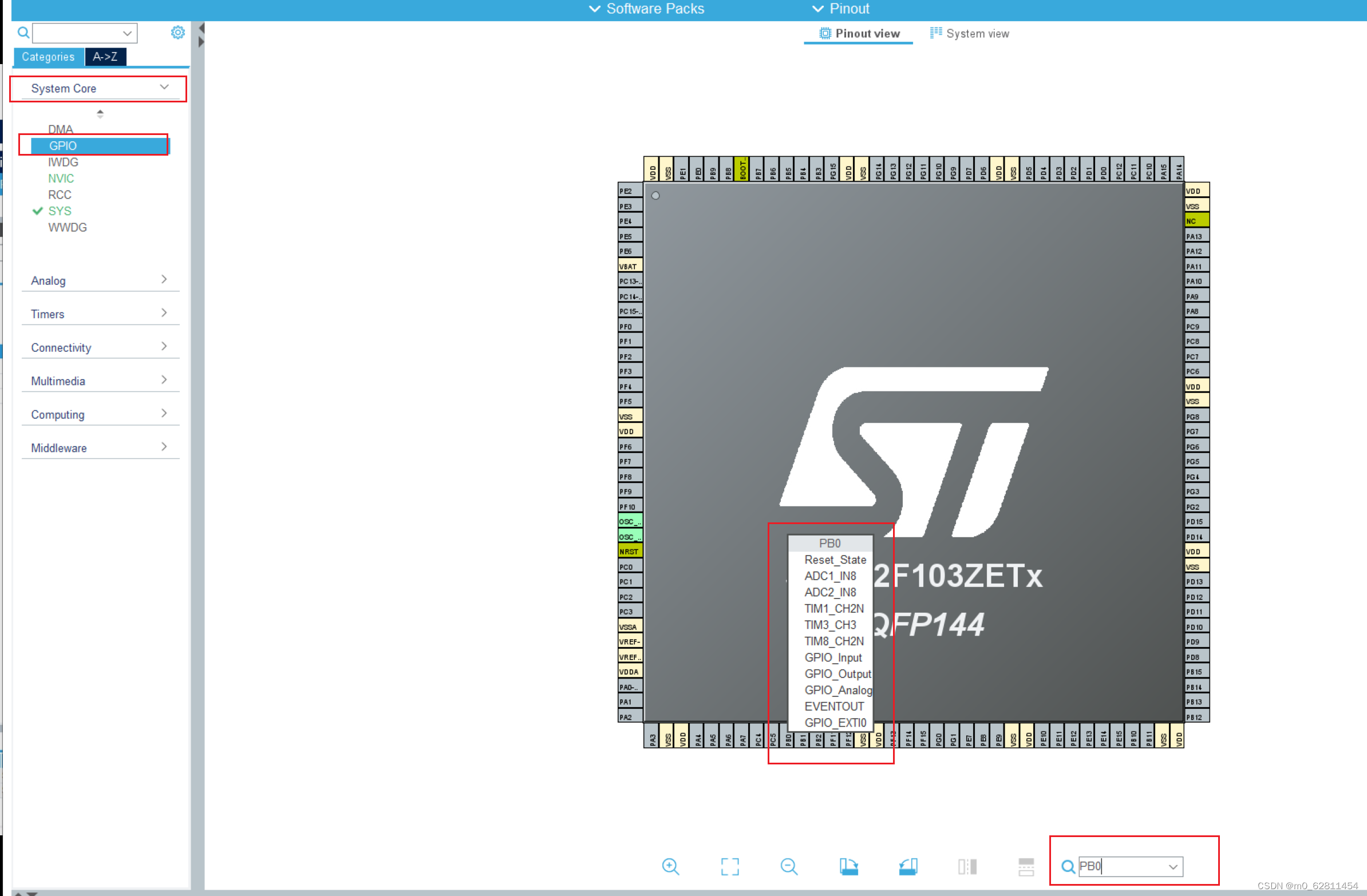Switch to the A->Z tab
1367x896 pixels.
pos(106,57)
